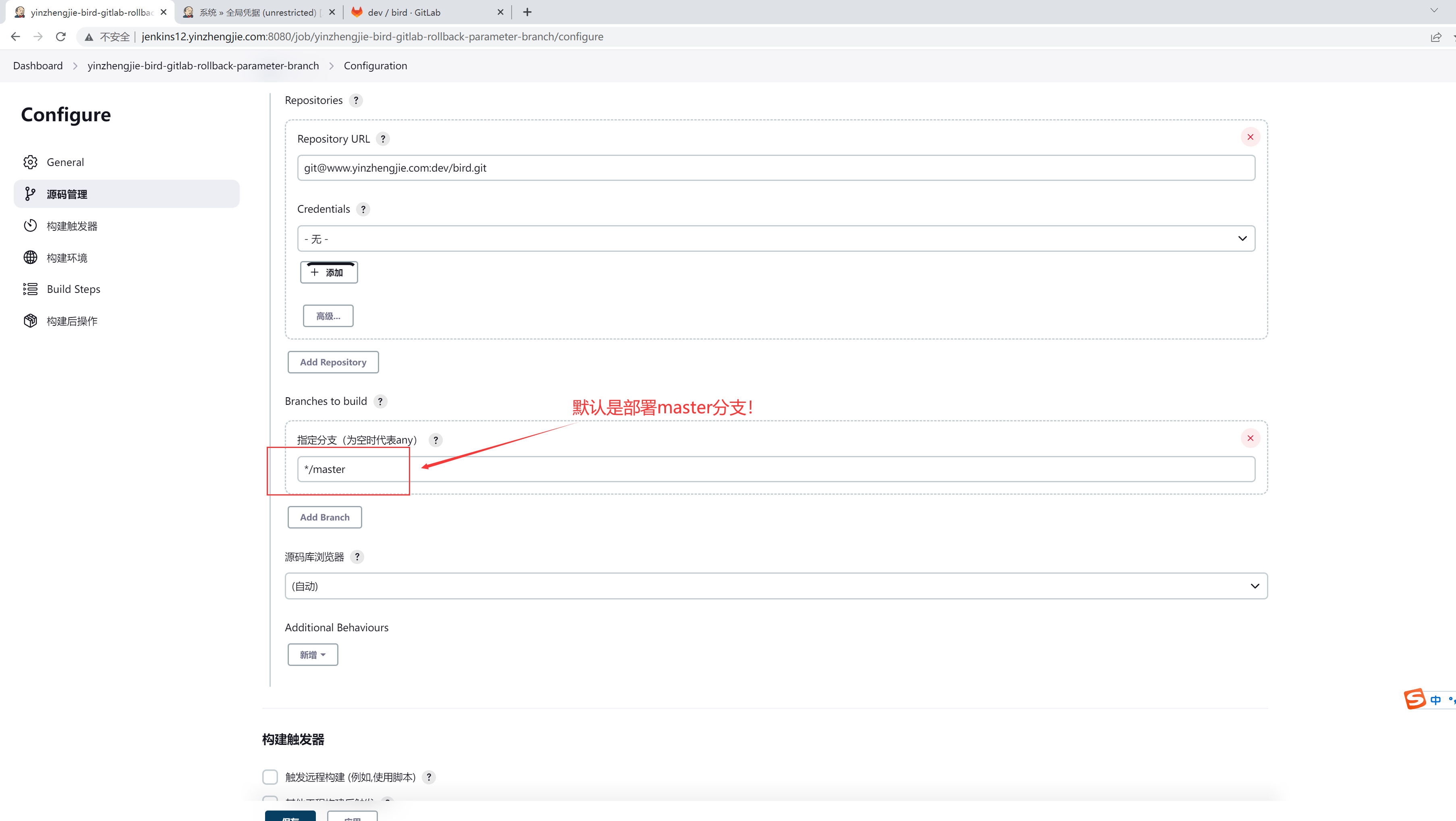
Task: Click into the Repository URL input field
Action: [x=776, y=168]
